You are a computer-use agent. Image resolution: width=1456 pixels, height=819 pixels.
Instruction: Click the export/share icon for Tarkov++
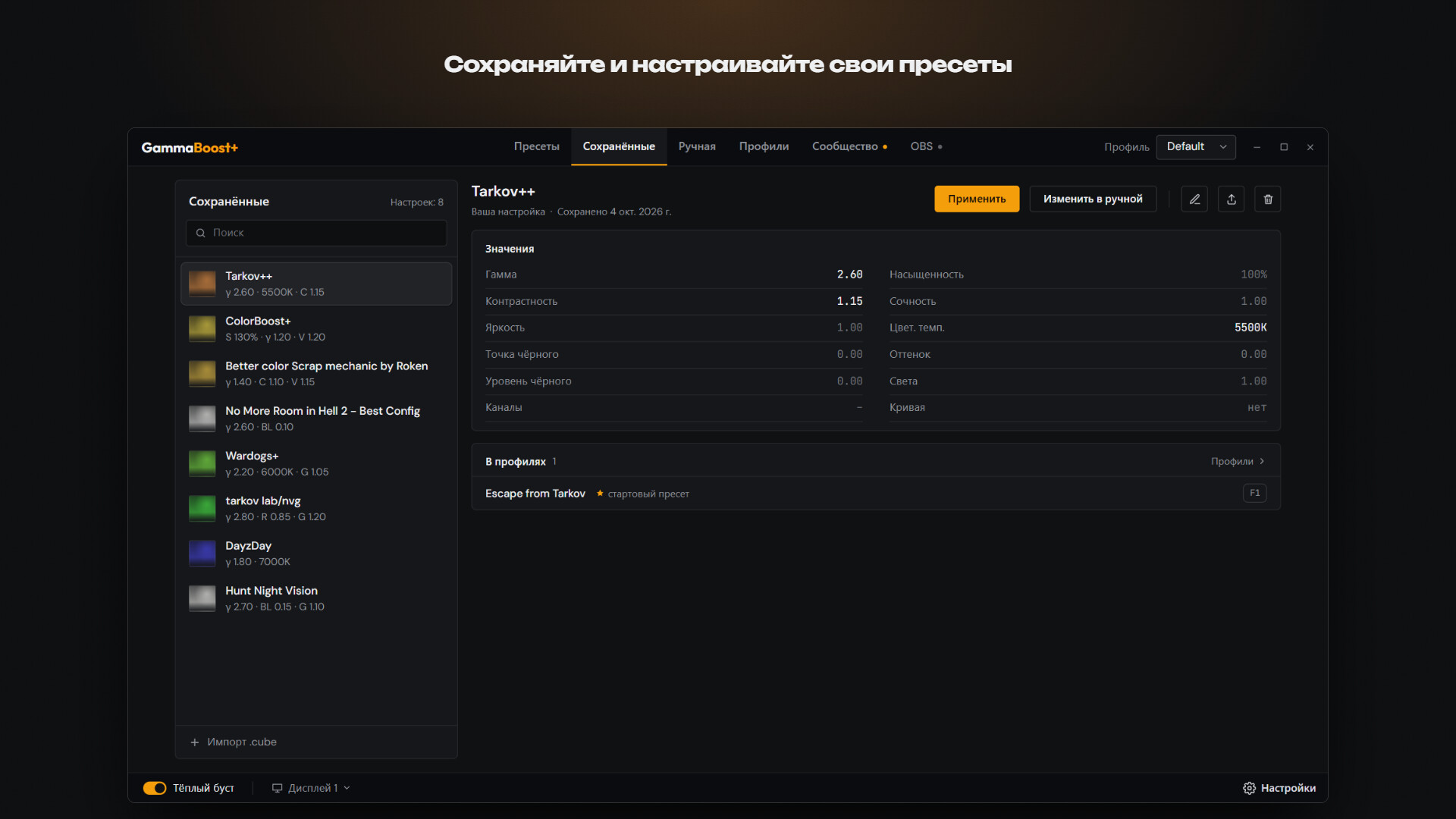tap(1232, 199)
